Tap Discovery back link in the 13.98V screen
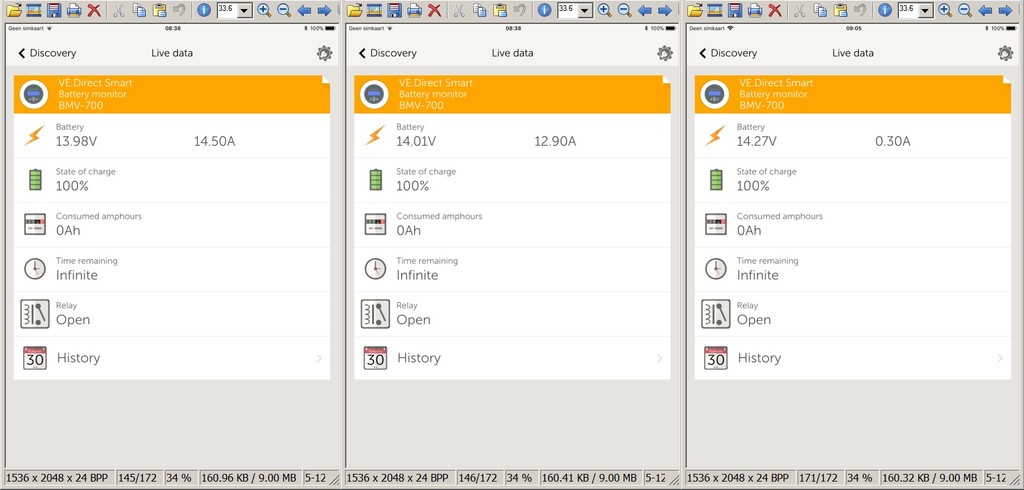This screenshot has height=490, width=1024. point(47,53)
